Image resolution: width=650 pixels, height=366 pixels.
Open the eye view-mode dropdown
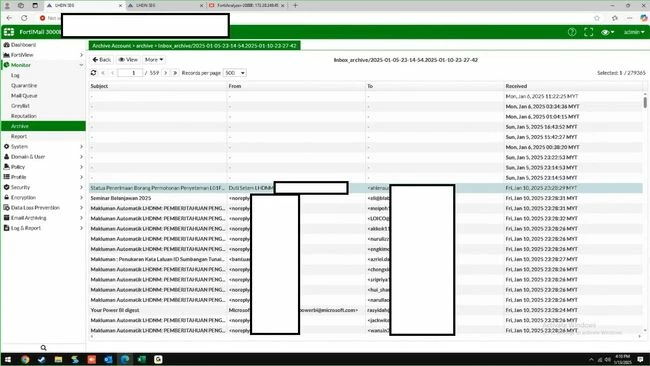607,32
